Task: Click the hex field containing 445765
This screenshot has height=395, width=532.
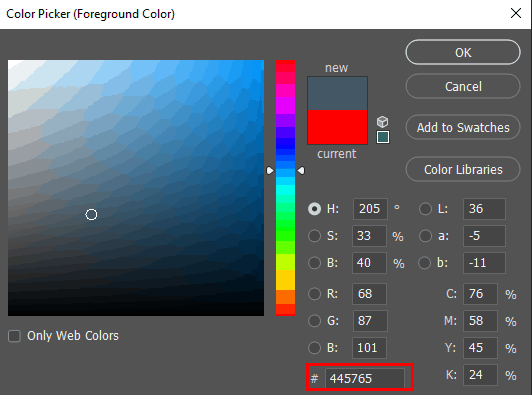Action: tap(365, 378)
